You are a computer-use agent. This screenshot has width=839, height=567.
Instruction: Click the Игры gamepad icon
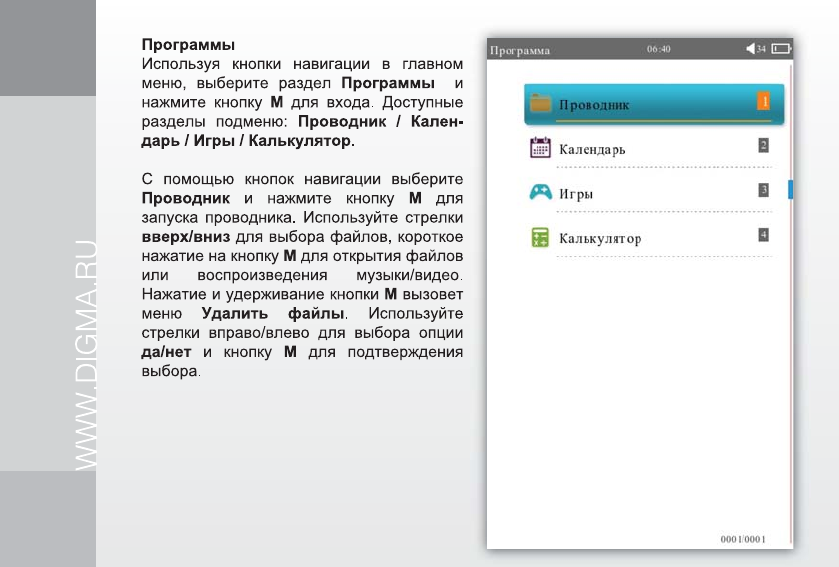tap(540, 192)
